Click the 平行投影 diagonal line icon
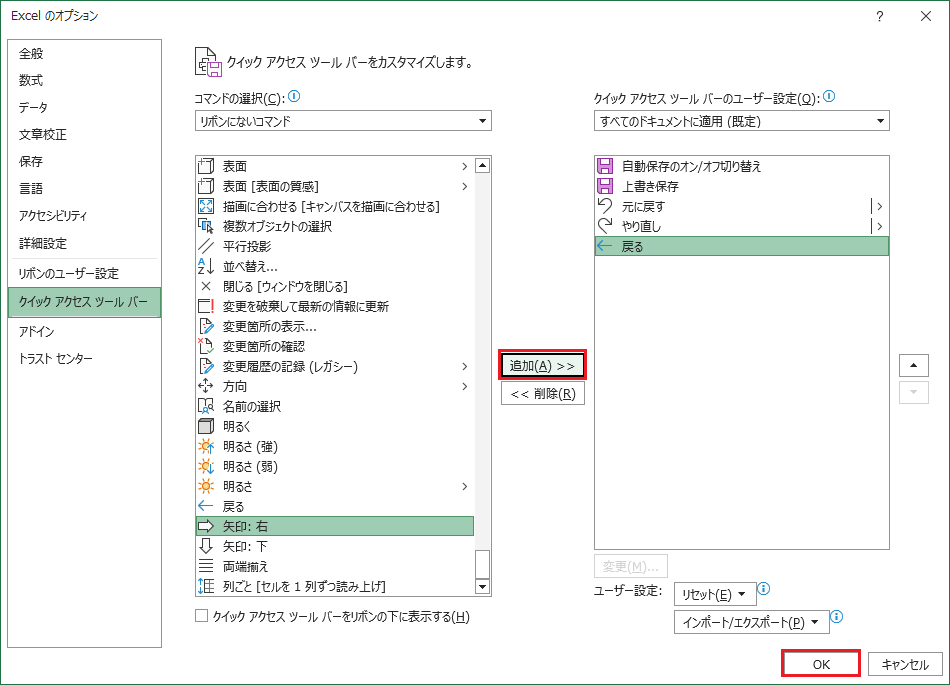 pyautogui.click(x=207, y=246)
